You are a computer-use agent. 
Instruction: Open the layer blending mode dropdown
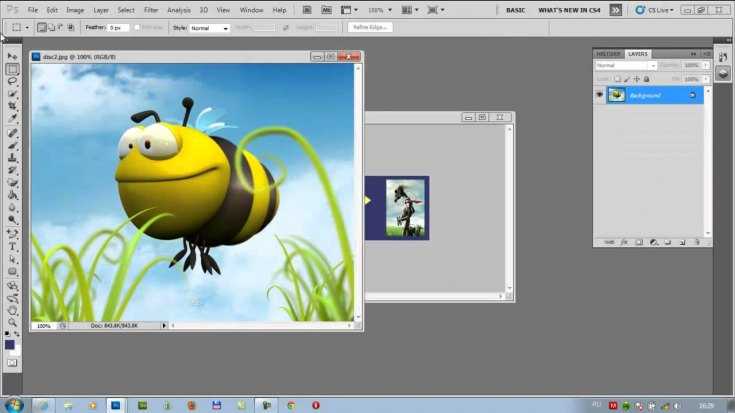coord(626,66)
